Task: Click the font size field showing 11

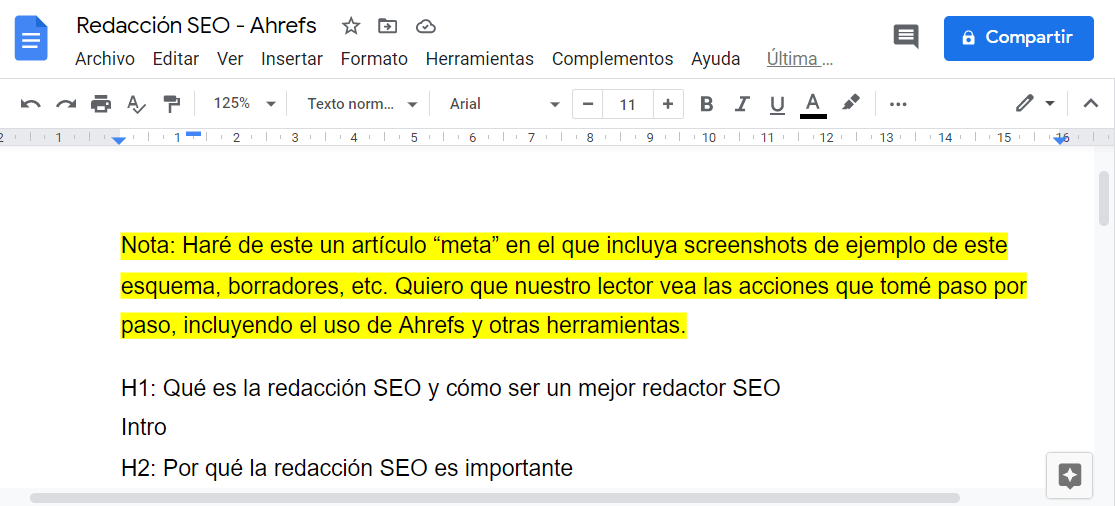Action: (627, 104)
